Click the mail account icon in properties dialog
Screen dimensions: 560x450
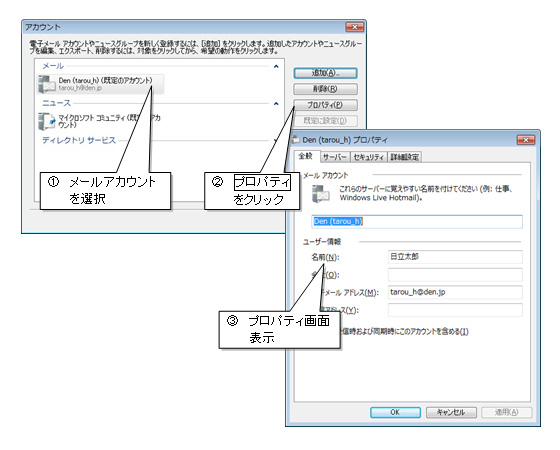[320, 194]
